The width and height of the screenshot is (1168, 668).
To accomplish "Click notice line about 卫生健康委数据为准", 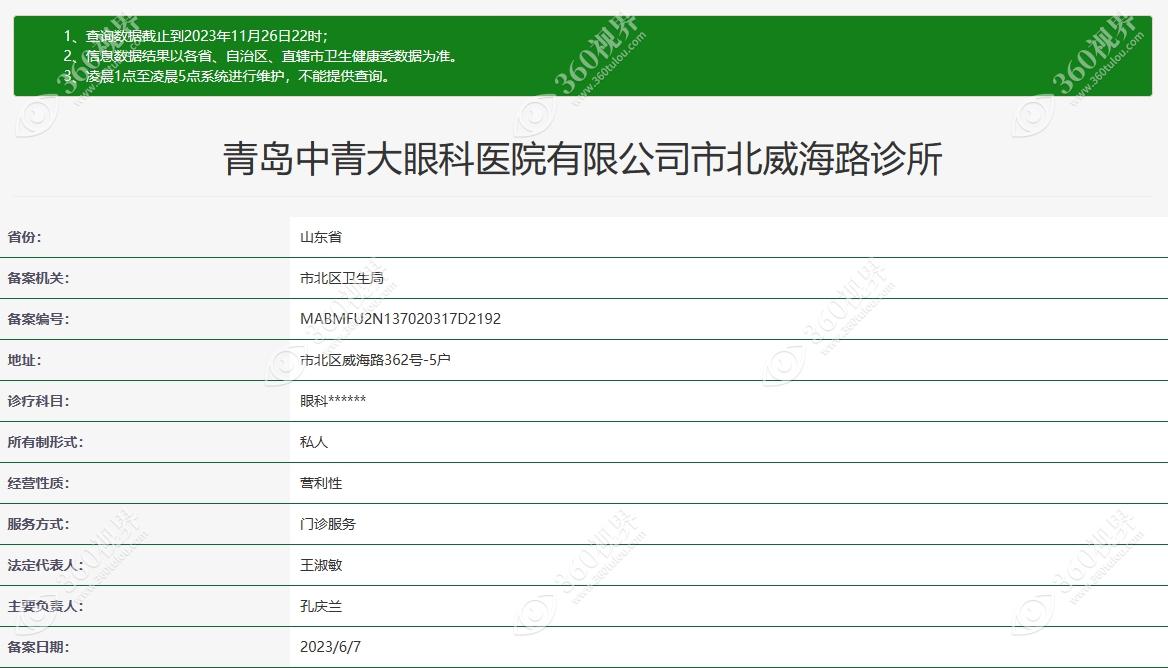I will click(261, 56).
